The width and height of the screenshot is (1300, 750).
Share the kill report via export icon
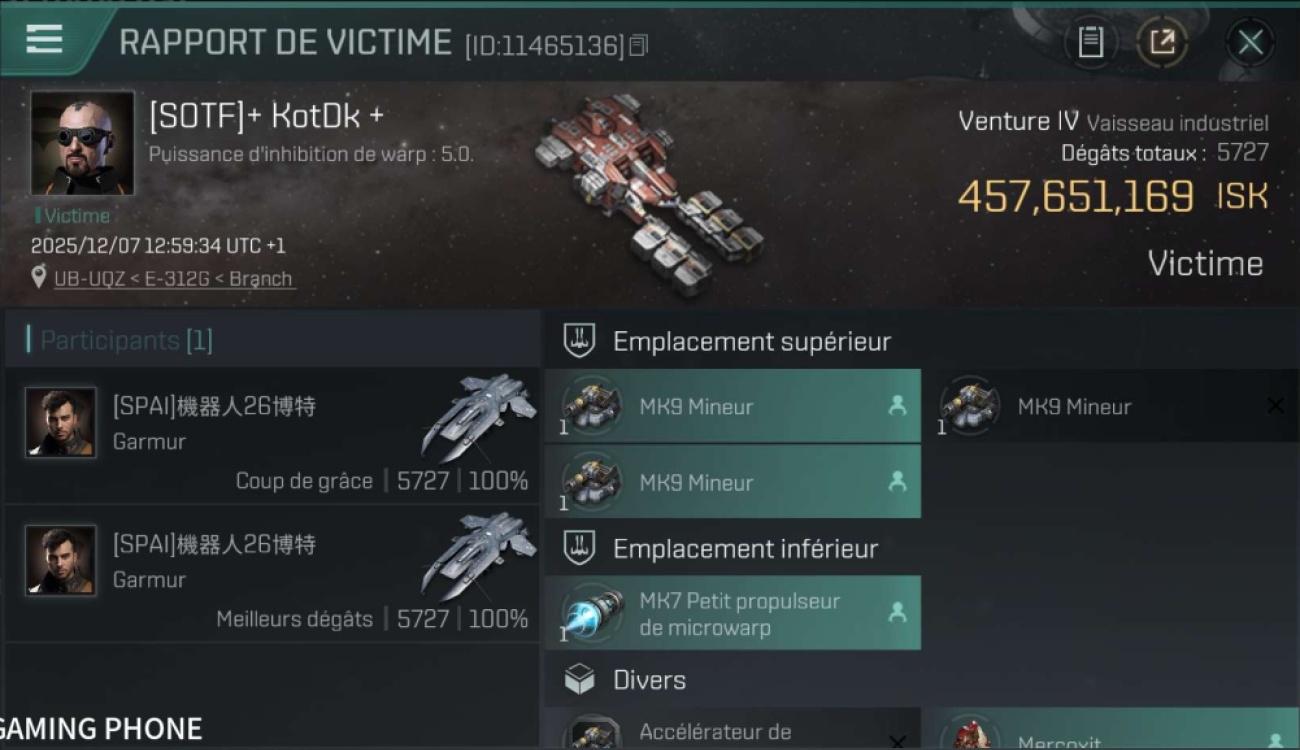[x=1161, y=42]
